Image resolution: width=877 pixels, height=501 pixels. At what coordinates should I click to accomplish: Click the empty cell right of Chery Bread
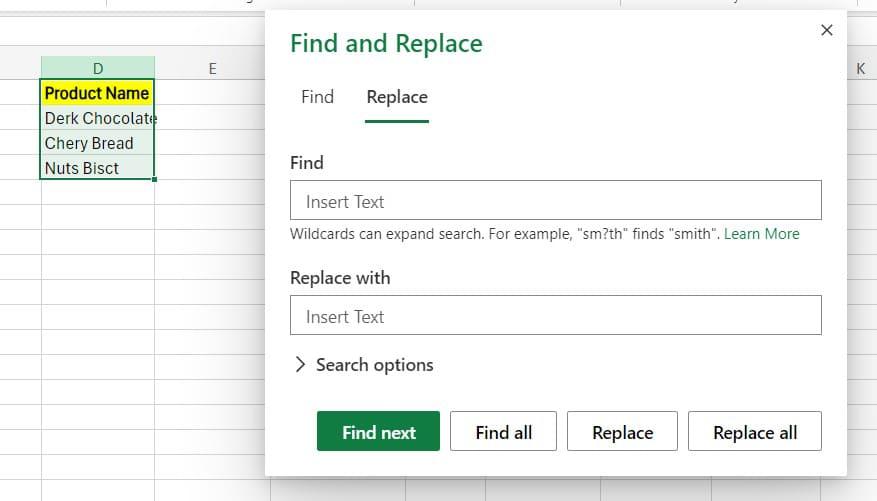click(x=212, y=143)
